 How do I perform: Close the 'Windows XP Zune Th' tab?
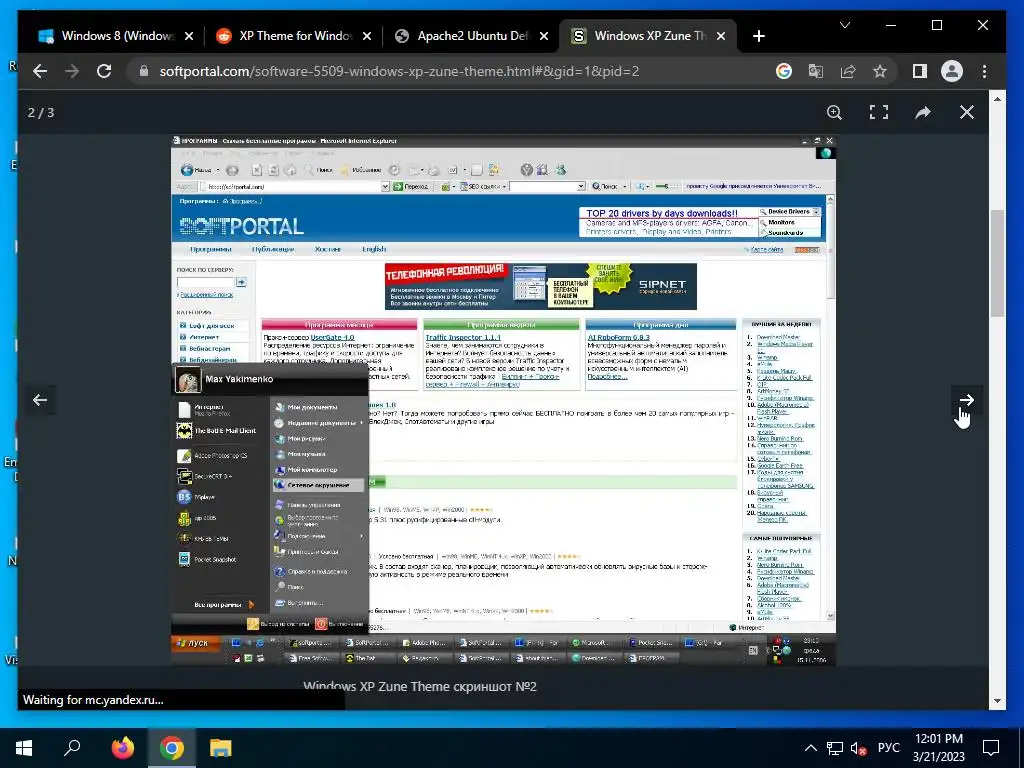(721, 37)
